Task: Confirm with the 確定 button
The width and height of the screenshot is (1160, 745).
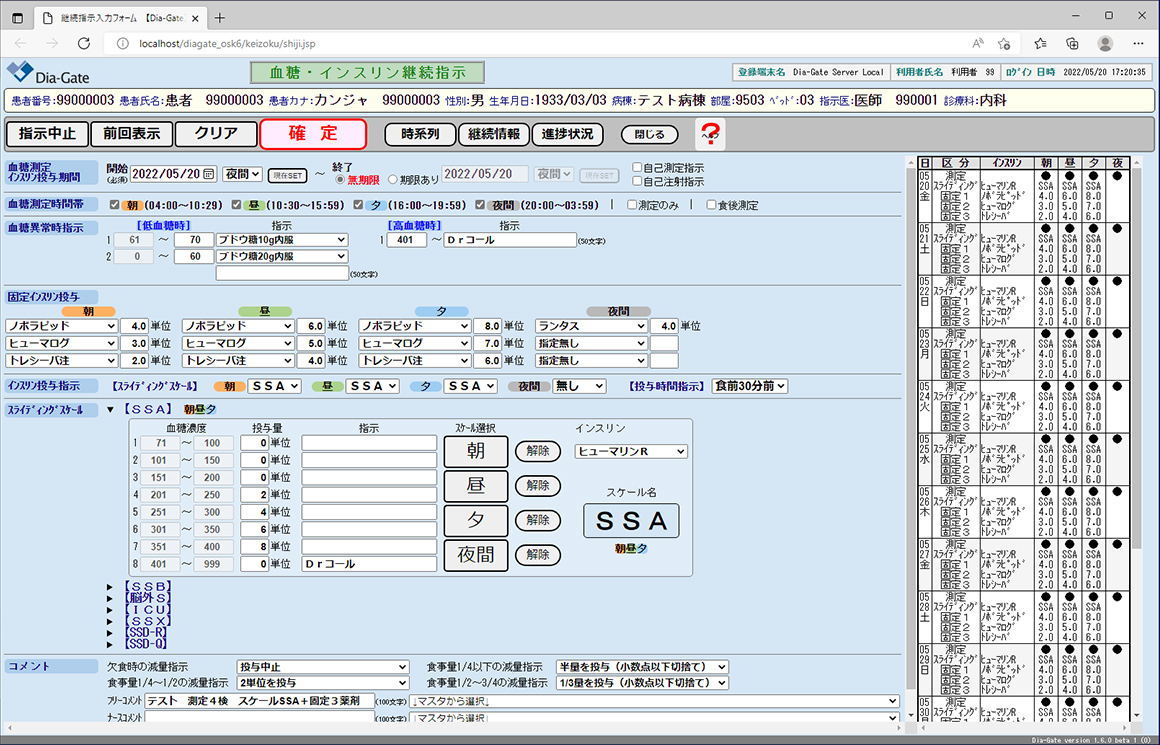Action: pos(313,134)
